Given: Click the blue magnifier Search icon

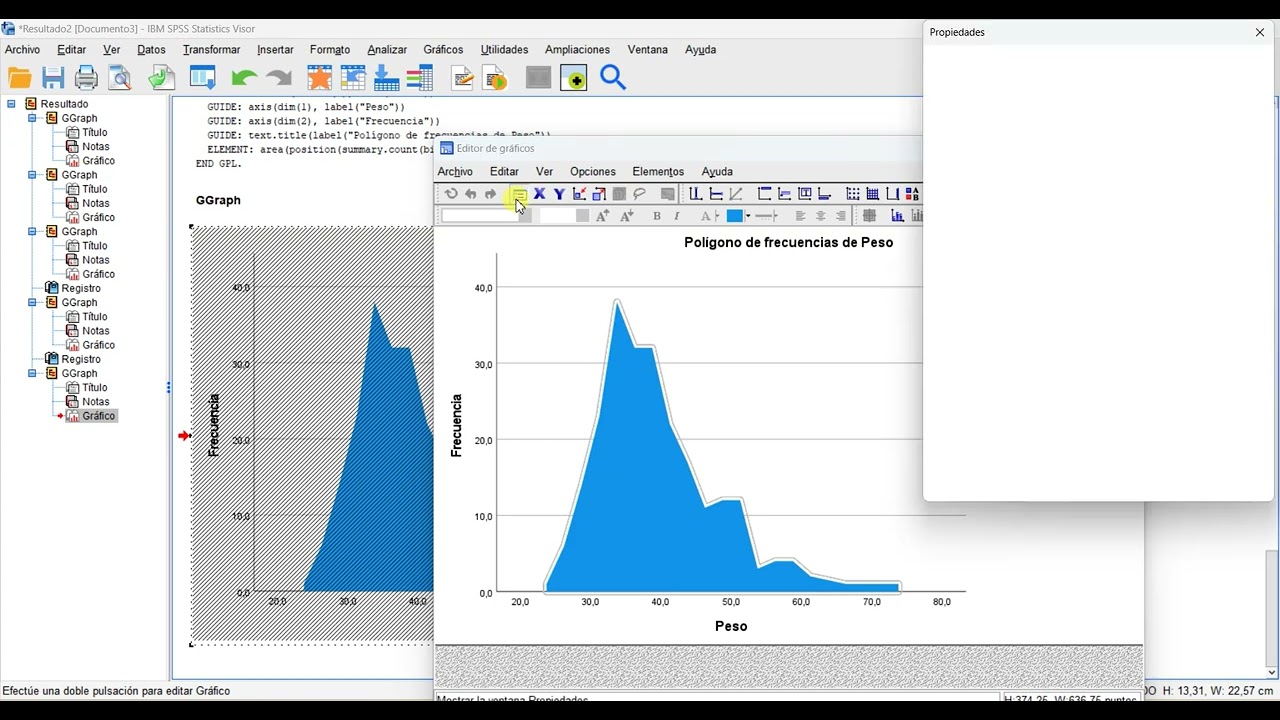Looking at the screenshot, I should (x=613, y=78).
